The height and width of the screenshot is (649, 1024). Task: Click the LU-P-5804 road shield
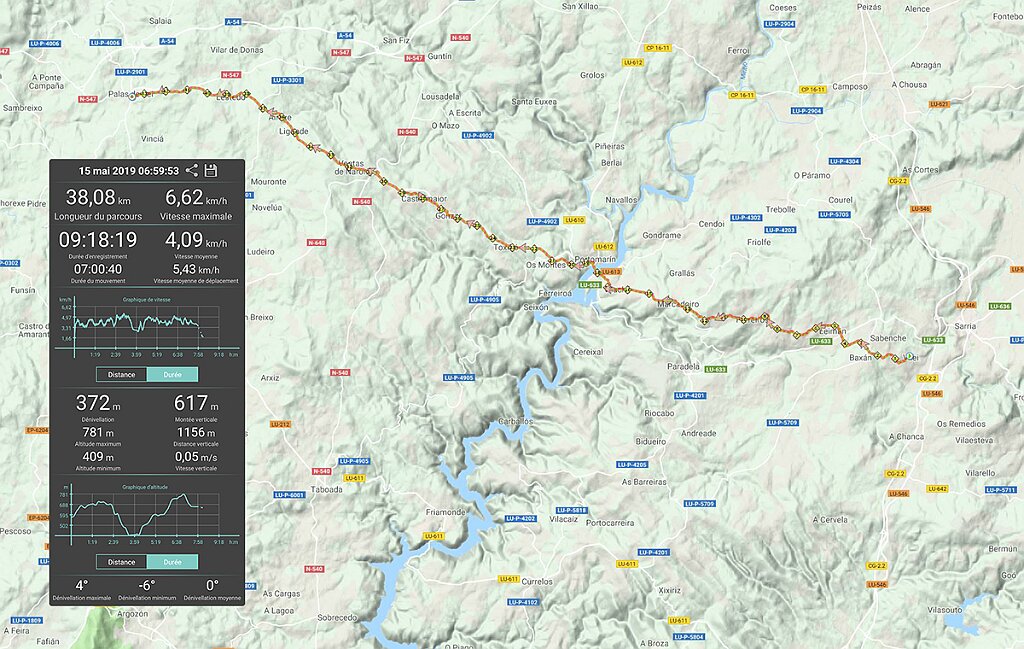[x=689, y=637]
